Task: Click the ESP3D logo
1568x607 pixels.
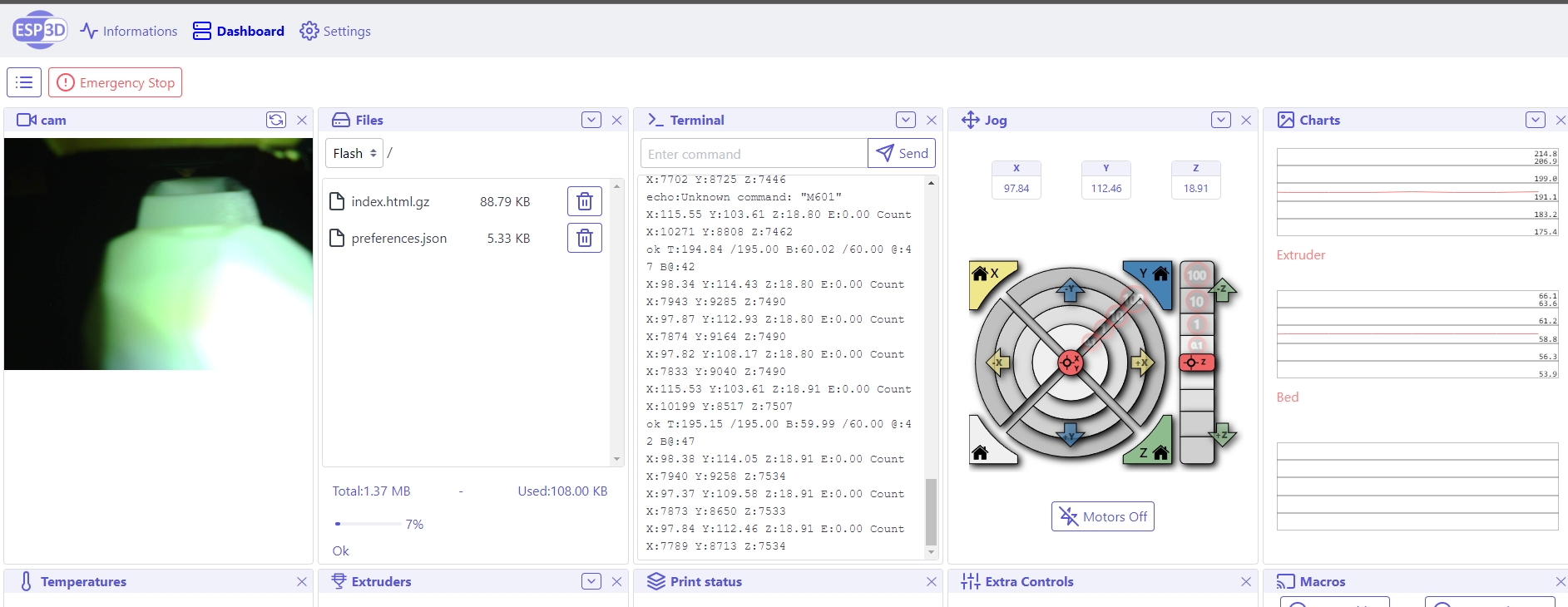Action: click(x=39, y=31)
